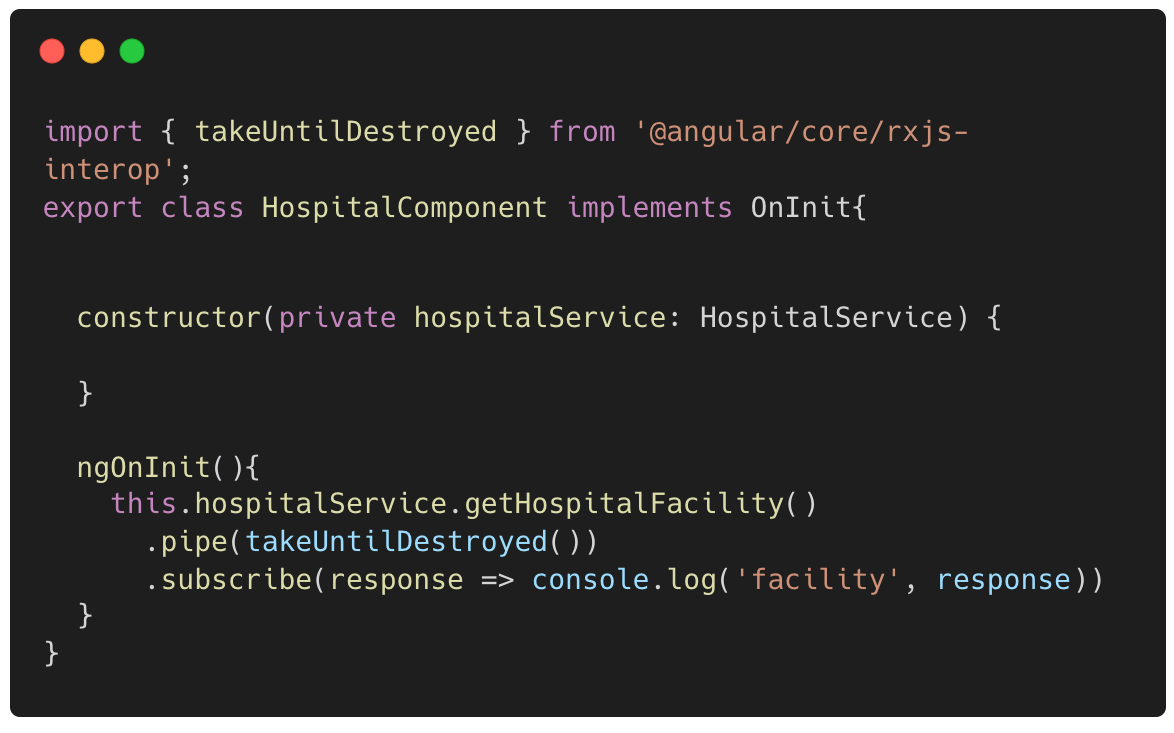1174x733 pixels.
Task: Click the implements keyword
Action: point(650,208)
